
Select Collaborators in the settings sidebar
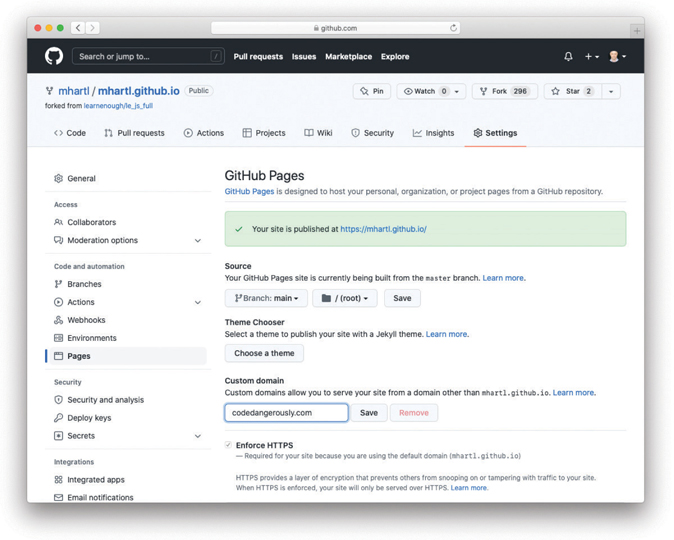click(x=91, y=222)
